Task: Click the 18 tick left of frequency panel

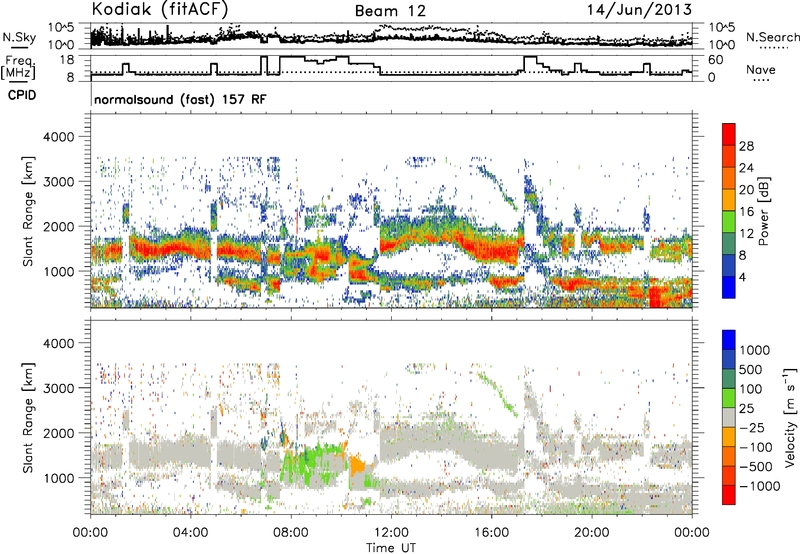Action: [67, 60]
